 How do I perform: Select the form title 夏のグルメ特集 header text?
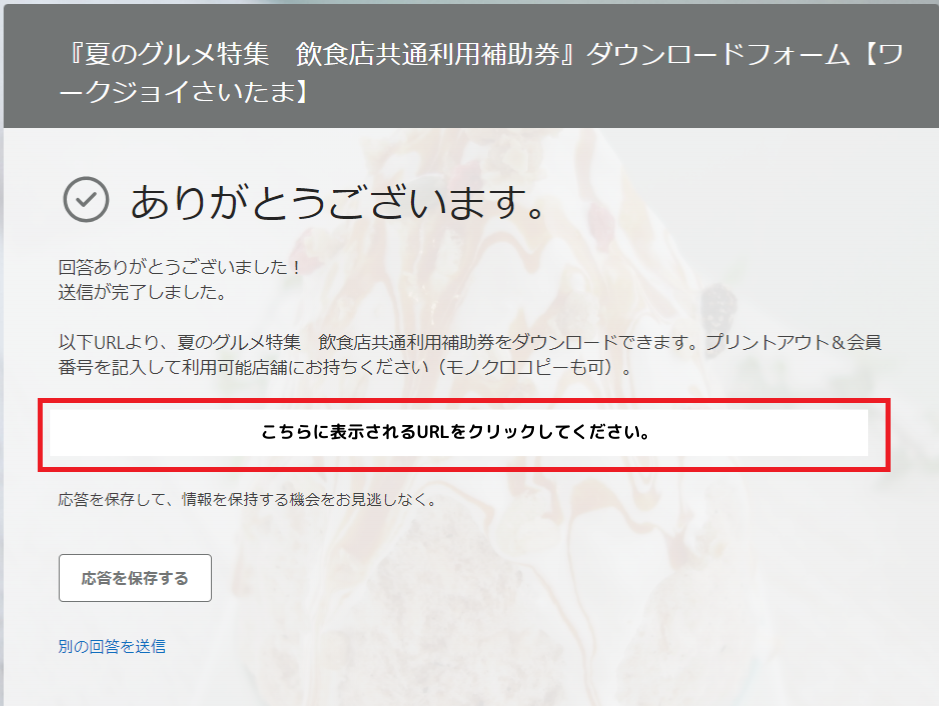click(481, 73)
